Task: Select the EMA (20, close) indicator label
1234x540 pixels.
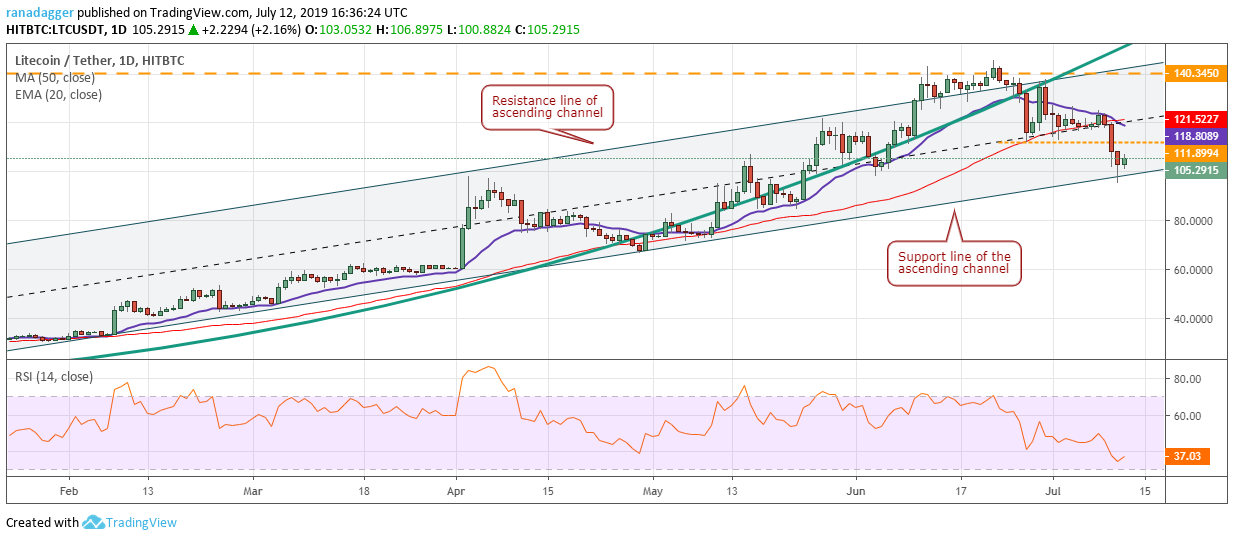Action: click(x=58, y=95)
